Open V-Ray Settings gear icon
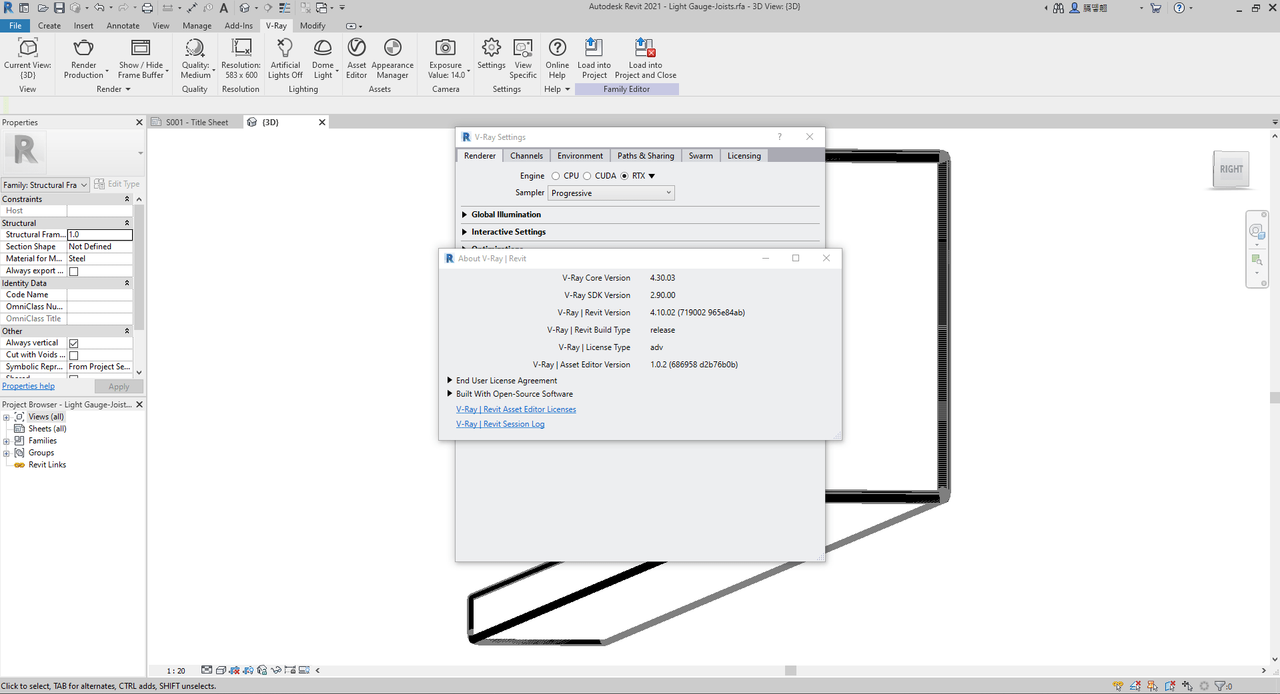The image size is (1280, 694). point(491,47)
